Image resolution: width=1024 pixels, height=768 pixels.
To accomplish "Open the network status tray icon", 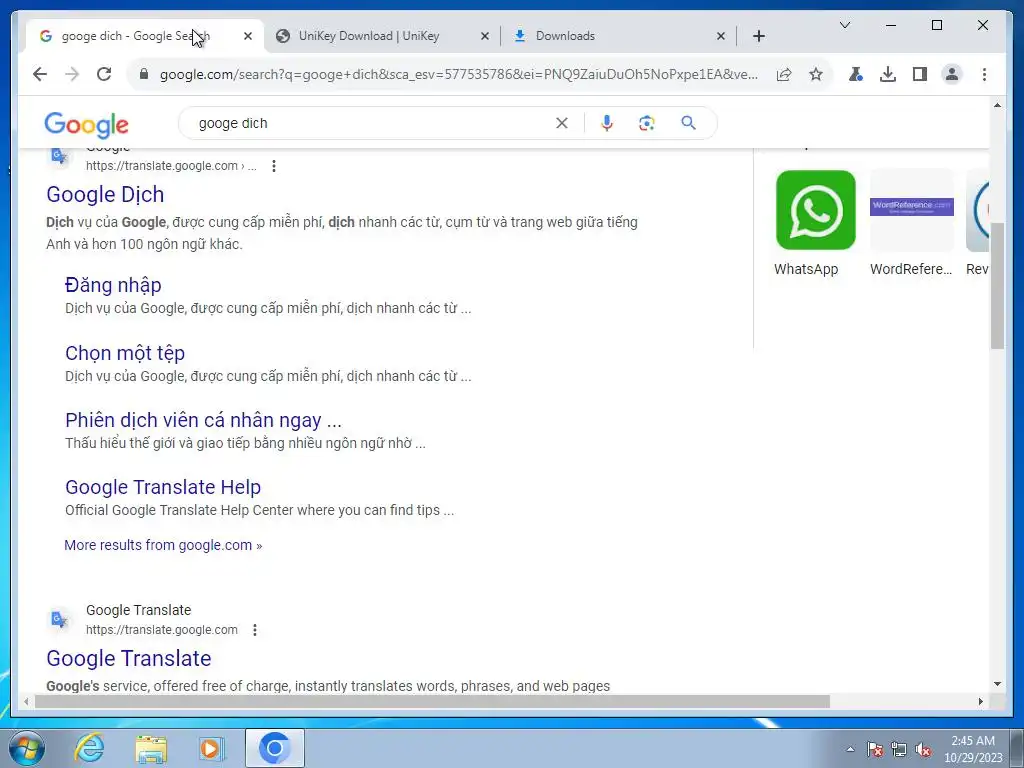I will [x=899, y=749].
